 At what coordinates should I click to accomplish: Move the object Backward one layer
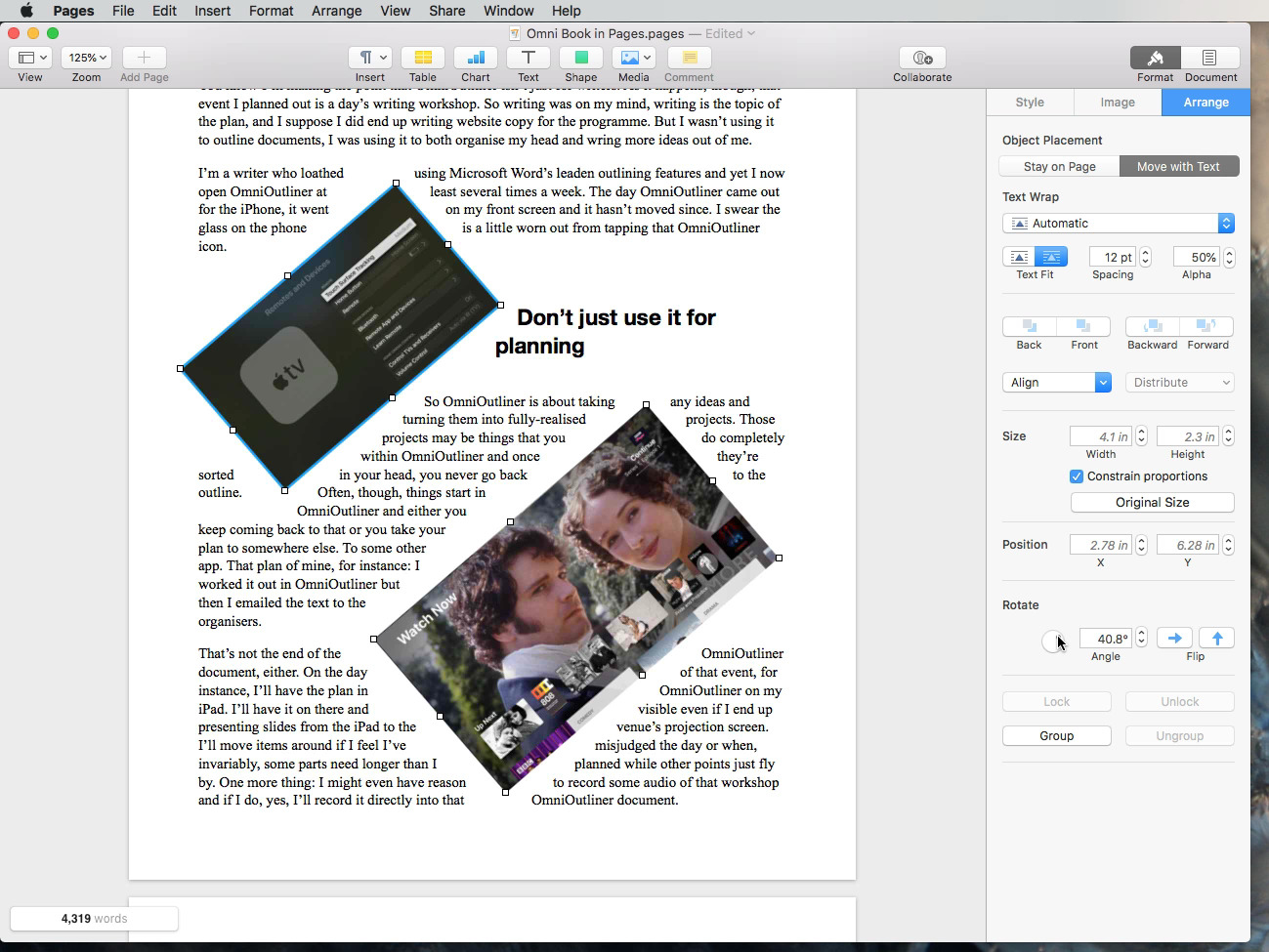[1153, 326]
